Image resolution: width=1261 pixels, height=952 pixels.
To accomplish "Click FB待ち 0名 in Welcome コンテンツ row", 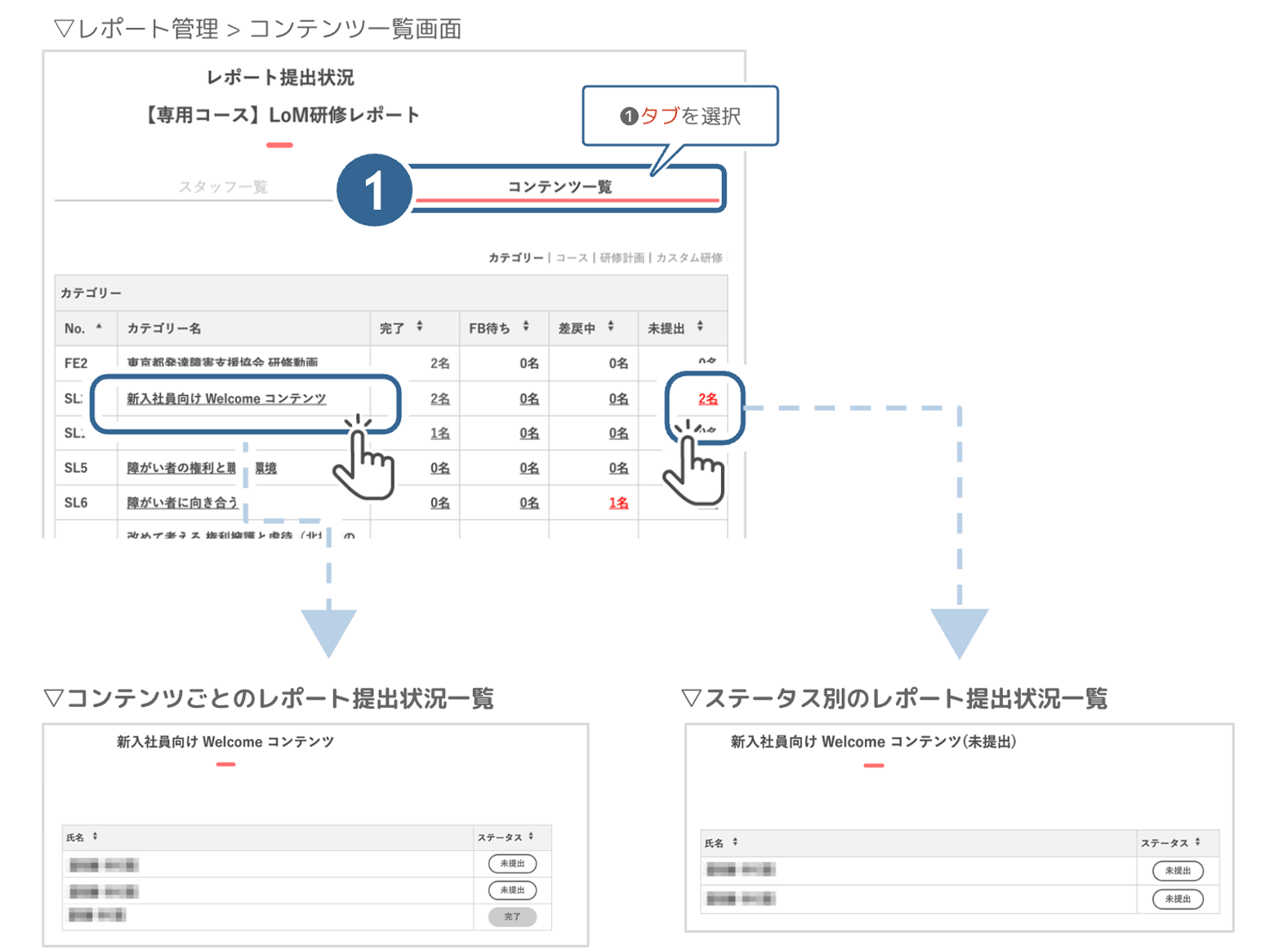I will pyautogui.click(x=529, y=398).
